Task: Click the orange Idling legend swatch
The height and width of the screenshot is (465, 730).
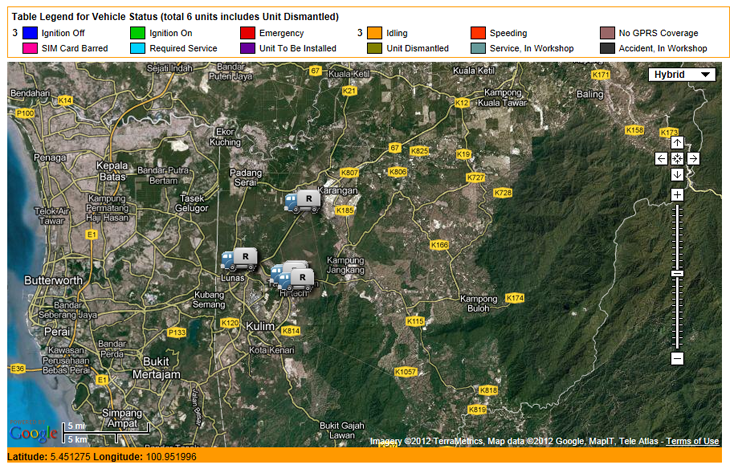Action: [374, 33]
